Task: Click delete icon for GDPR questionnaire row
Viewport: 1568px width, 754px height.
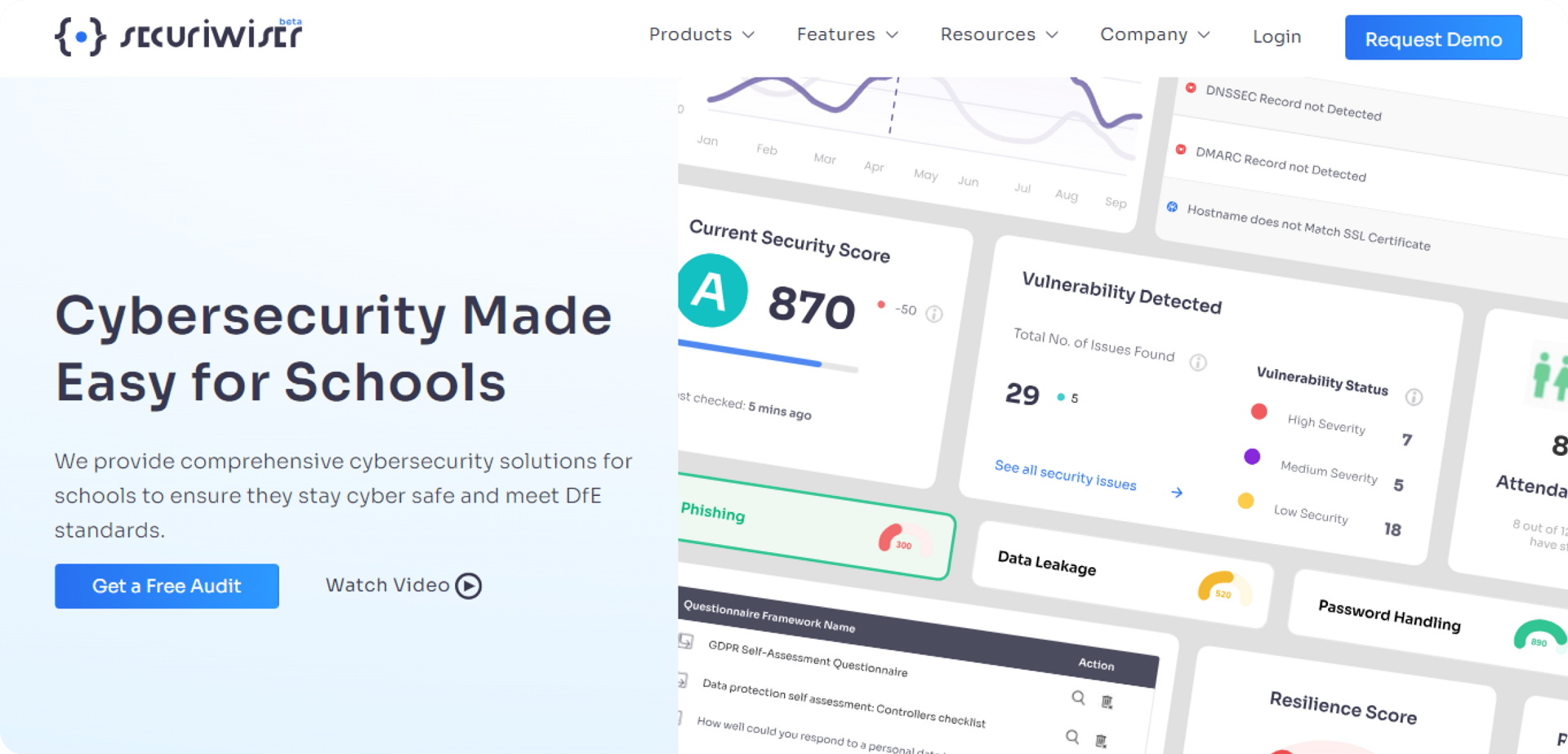Action: tap(1107, 702)
